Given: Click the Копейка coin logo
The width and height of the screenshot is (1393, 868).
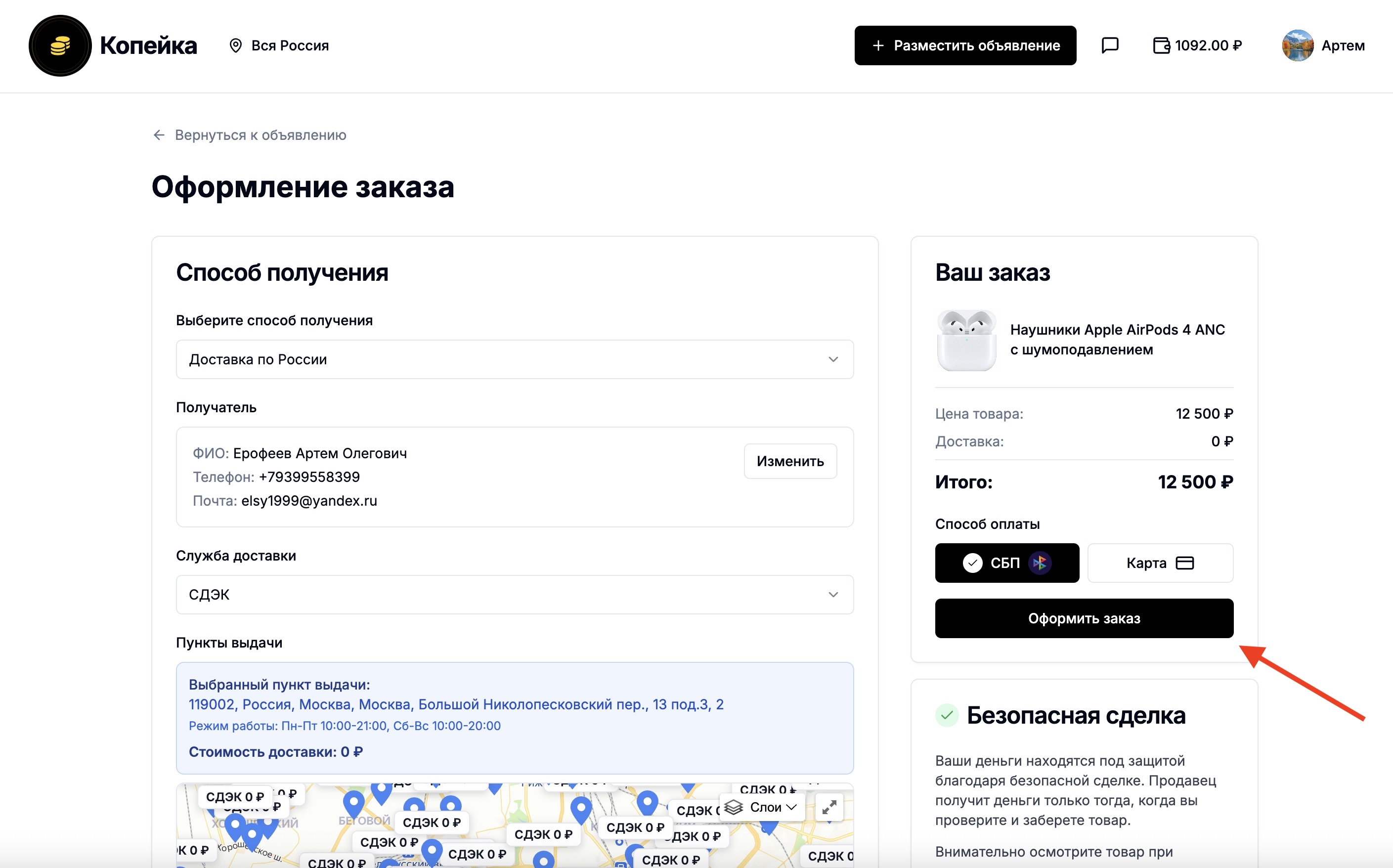Looking at the screenshot, I should pos(60,45).
